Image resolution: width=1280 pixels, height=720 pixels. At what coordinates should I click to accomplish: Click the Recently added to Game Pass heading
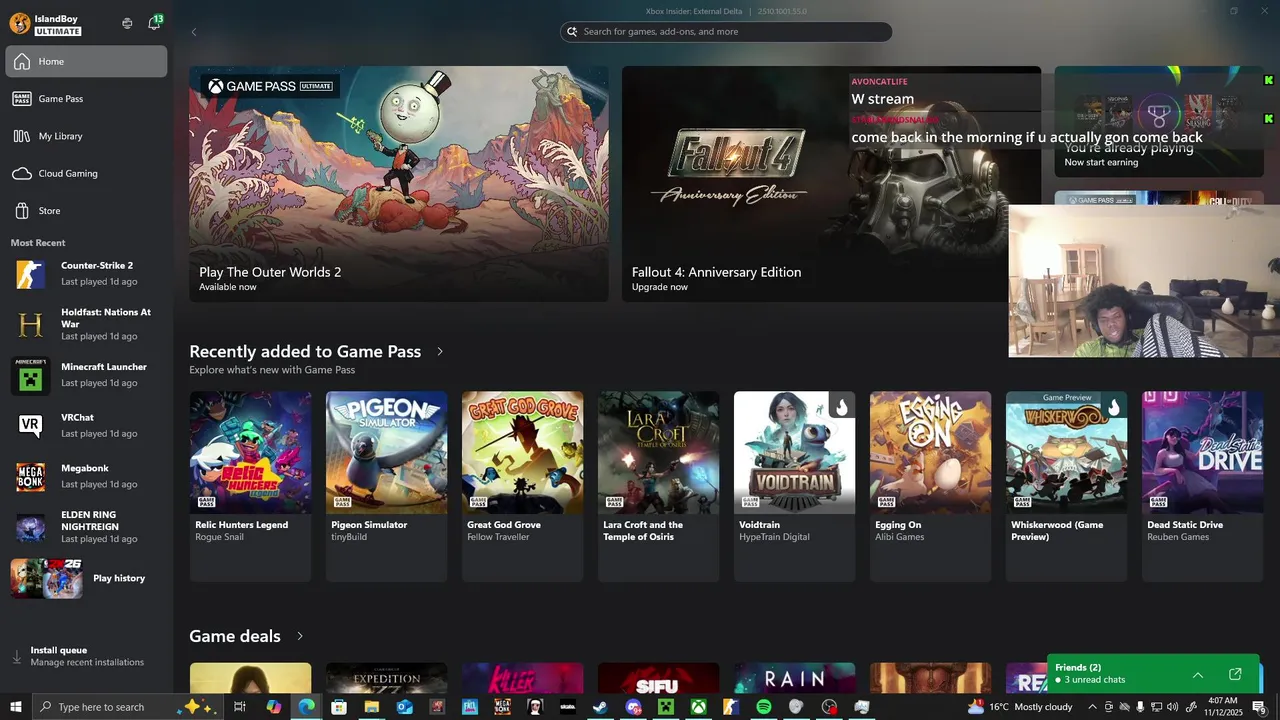pyautogui.click(x=305, y=352)
